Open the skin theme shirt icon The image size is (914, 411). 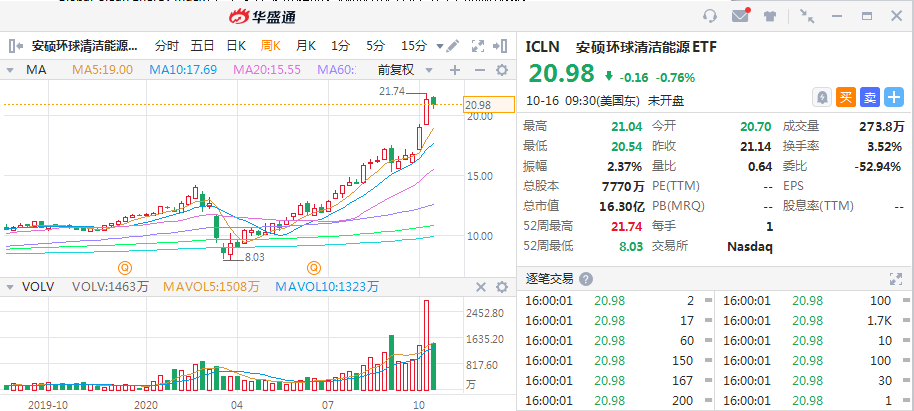tap(770, 16)
